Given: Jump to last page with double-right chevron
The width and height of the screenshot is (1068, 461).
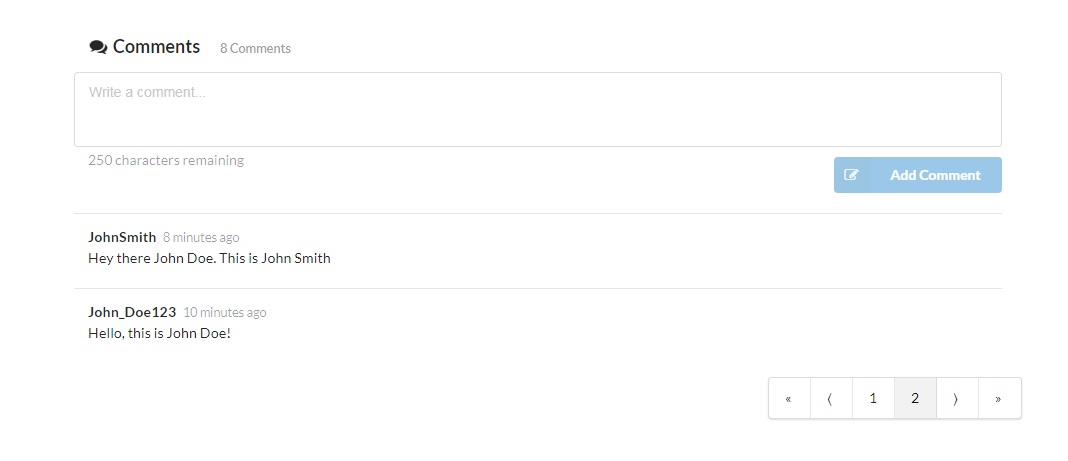Looking at the screenshot, I should point(999,398).
